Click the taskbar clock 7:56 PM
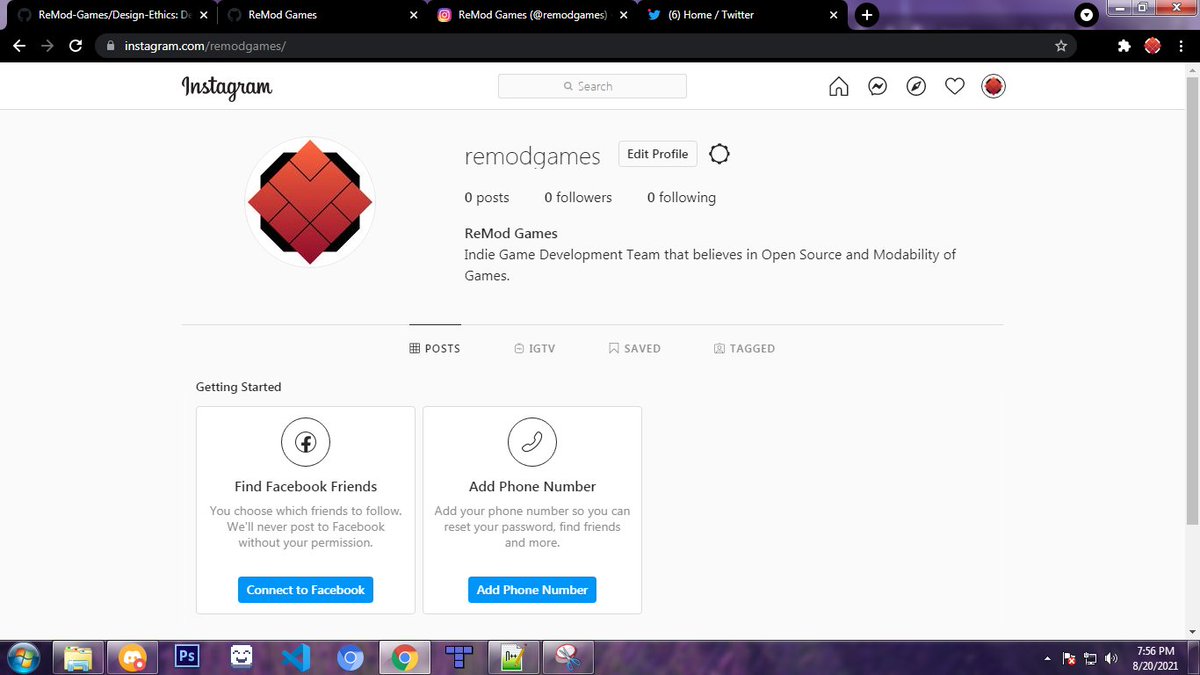The height and width of the screenshot is (675, 1200). point(1156,651)
